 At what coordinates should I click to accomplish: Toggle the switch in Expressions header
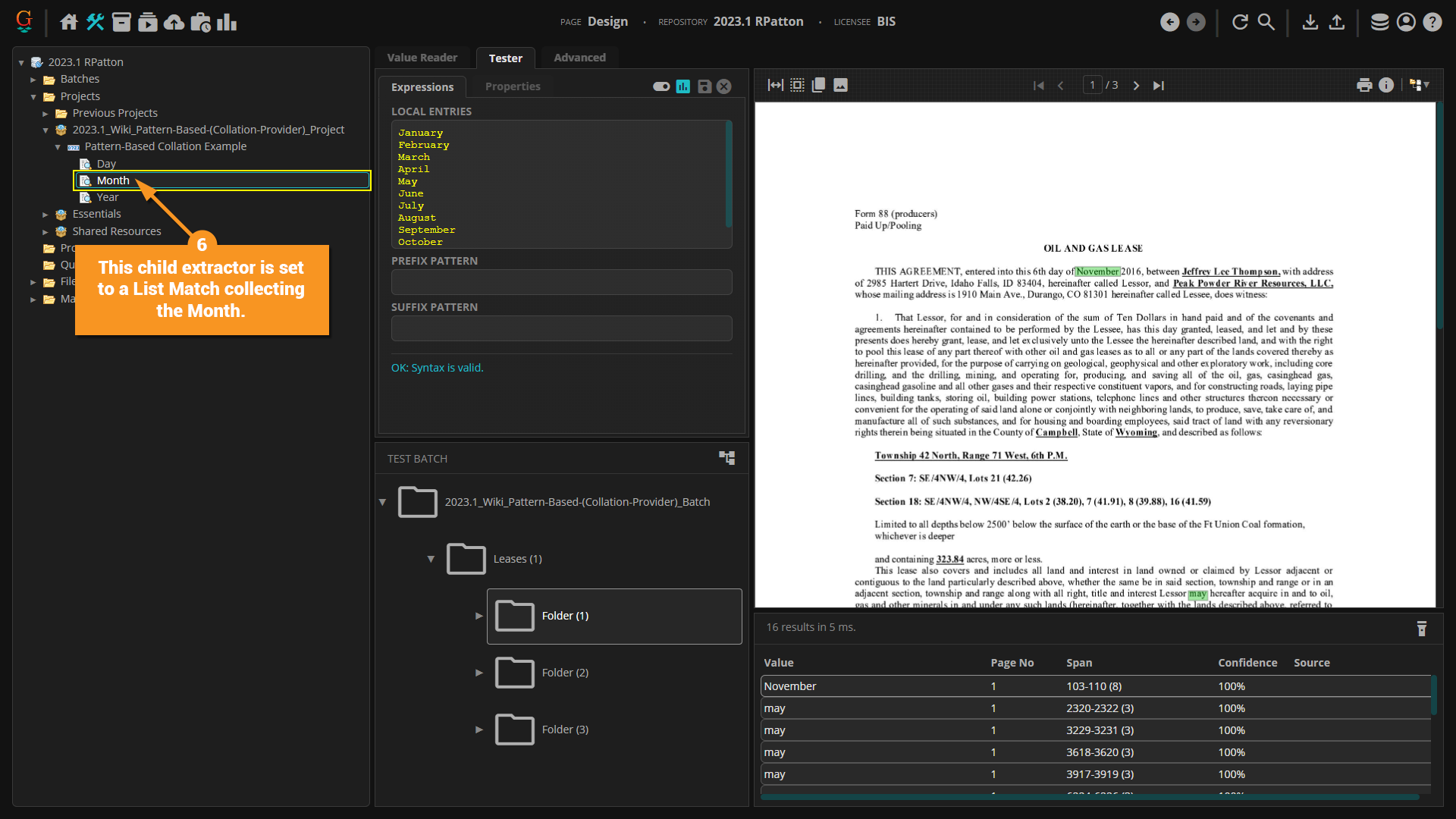coord(661,86)
